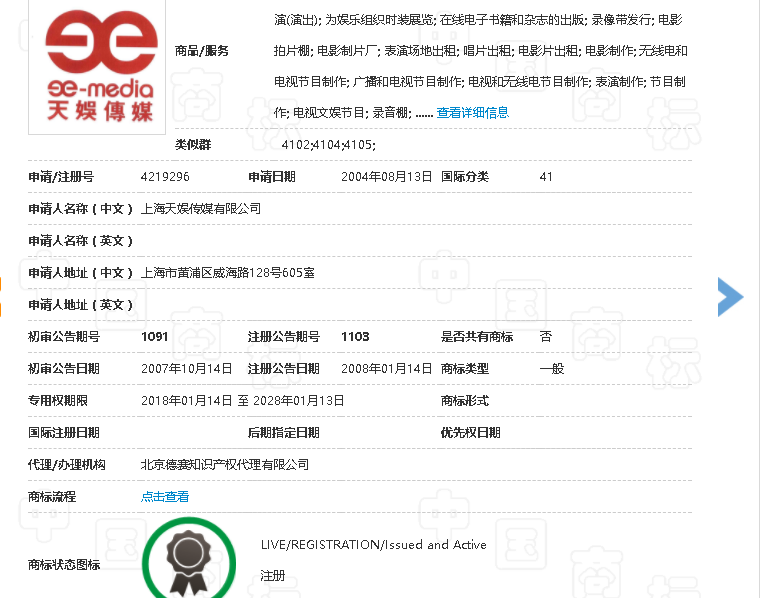Click the preliminary announcement issue number 1091
761x598 pixels.
(x=155, y=337)
